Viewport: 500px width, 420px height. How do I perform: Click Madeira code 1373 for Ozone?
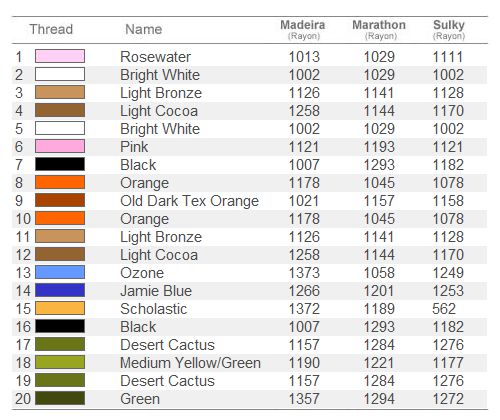(304, 273)
